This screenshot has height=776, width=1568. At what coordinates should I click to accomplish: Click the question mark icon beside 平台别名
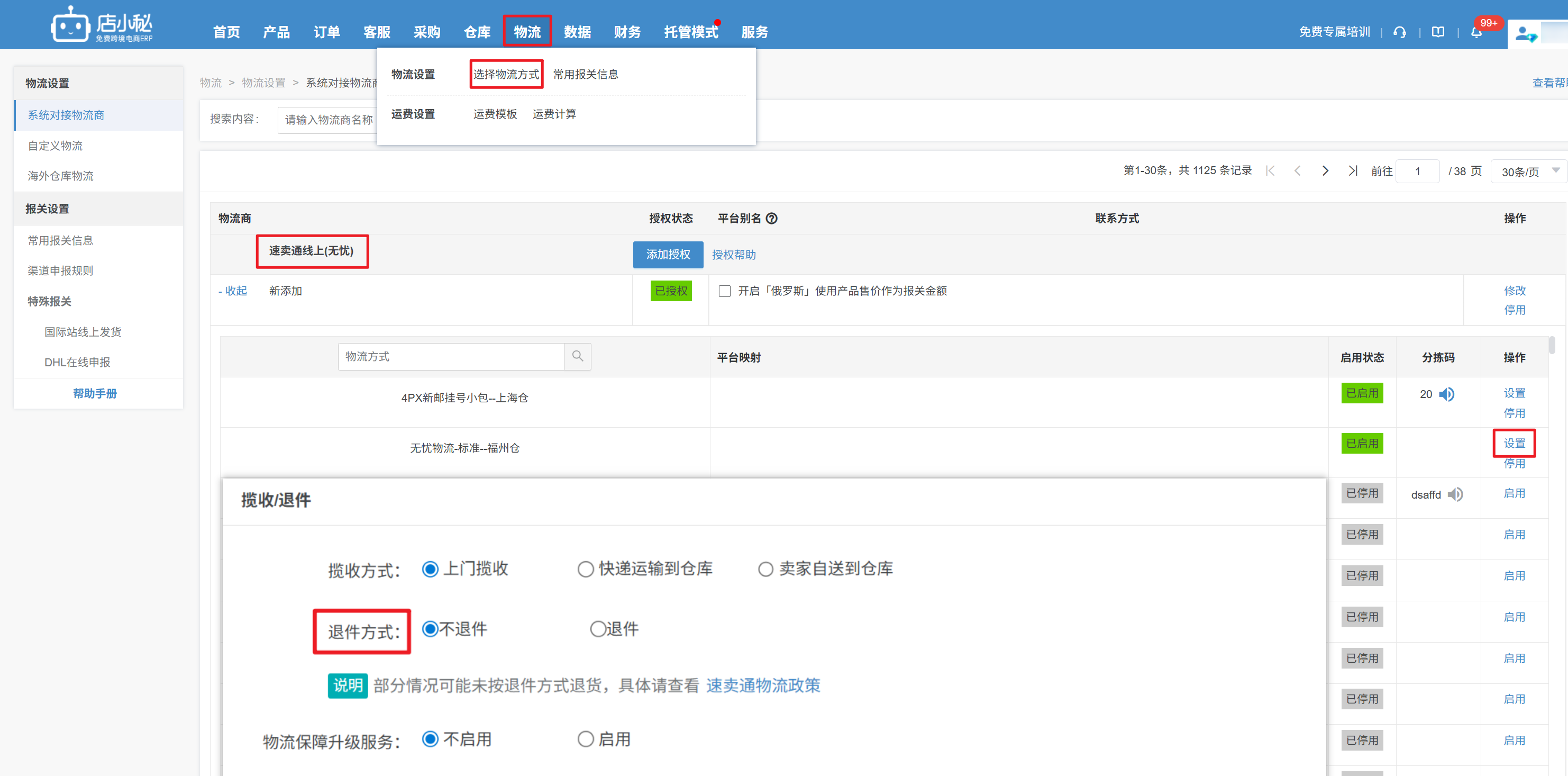pos(771,219)
